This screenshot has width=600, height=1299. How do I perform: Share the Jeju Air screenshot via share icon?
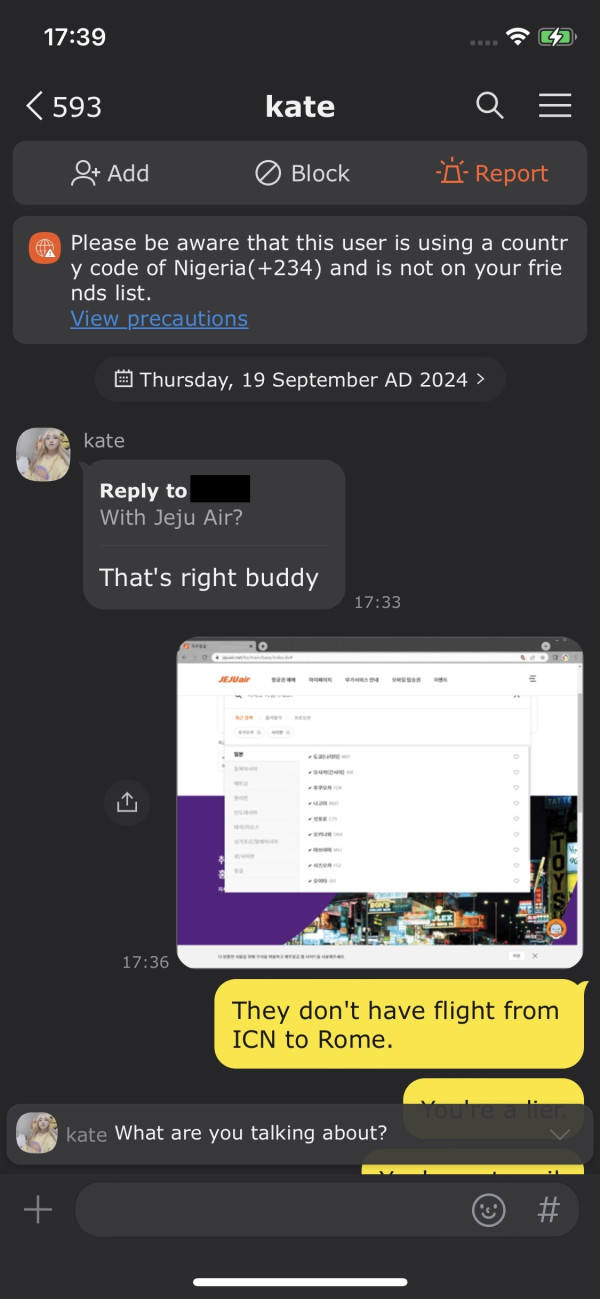(x=127, y=802)
